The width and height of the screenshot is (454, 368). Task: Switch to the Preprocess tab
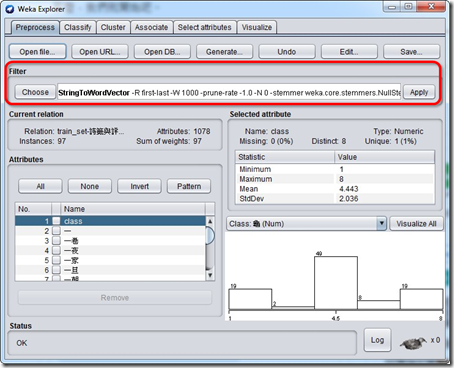(x=35, y=27)
